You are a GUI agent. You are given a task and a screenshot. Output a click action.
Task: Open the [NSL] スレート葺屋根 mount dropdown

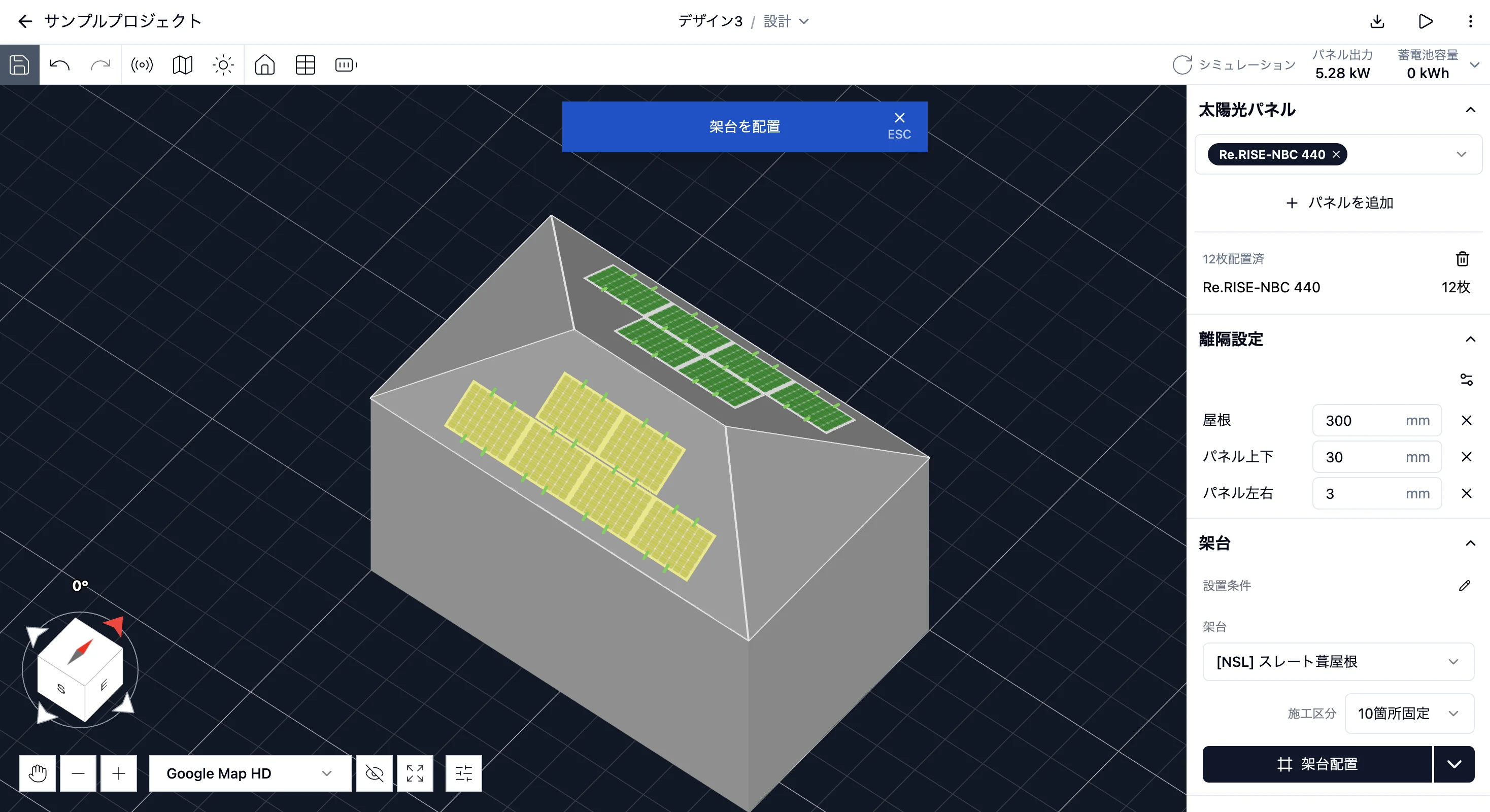1338,662
